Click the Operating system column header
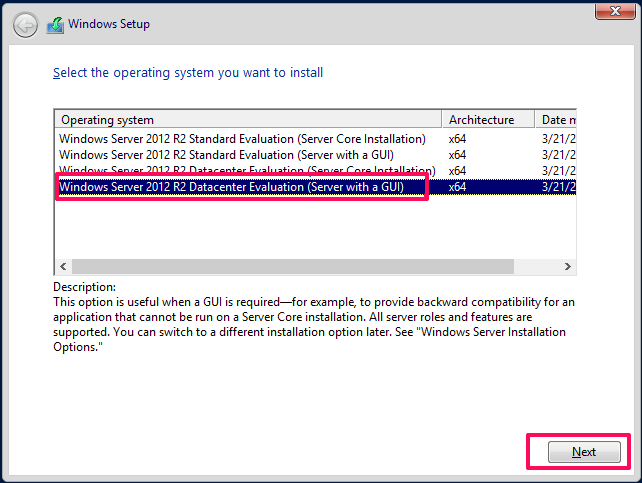The height and width of the screenshot is (483, 642). pos(248,120)
